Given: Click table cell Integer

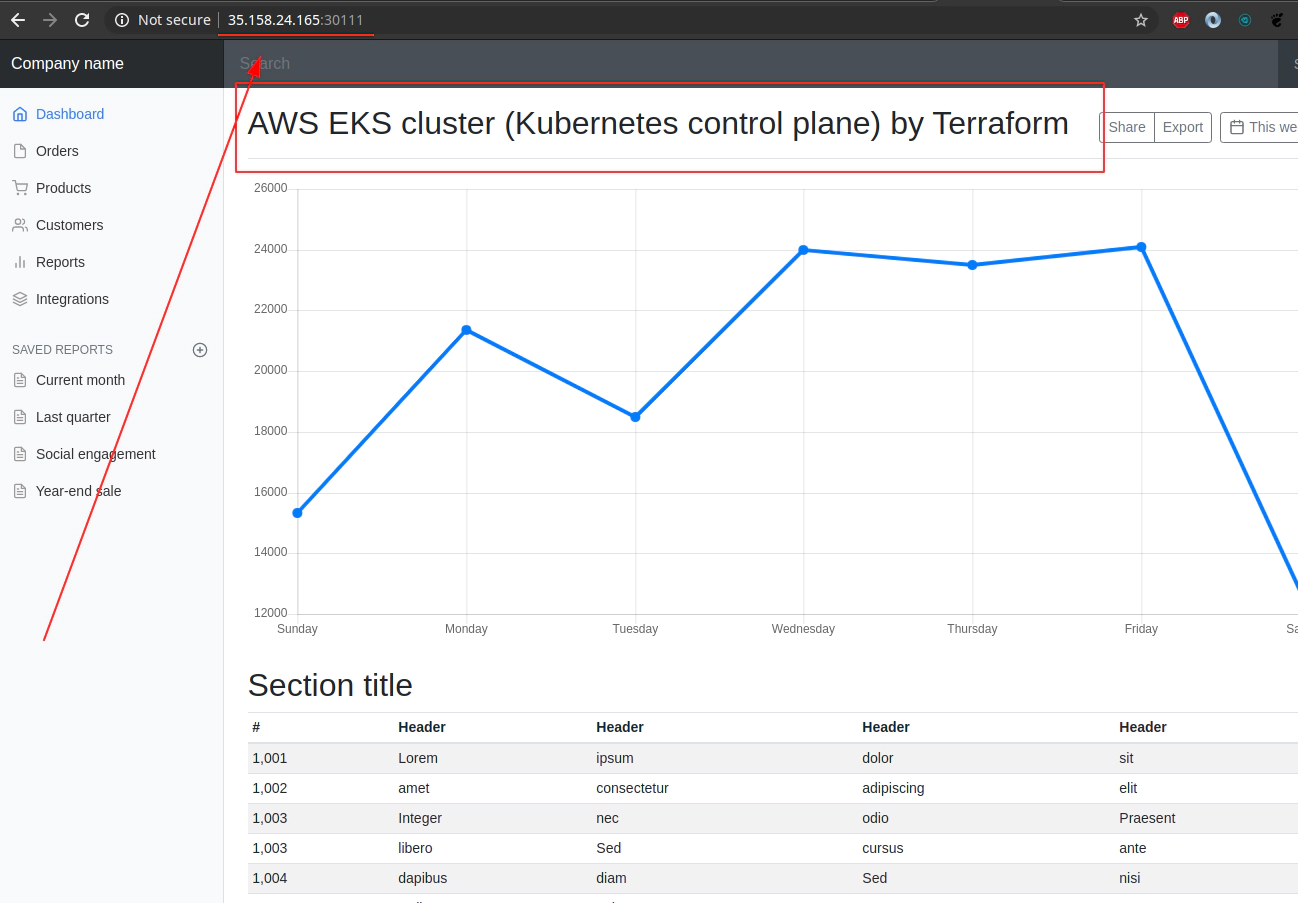Looking at the screenshot, I should (x=420, y=818).
